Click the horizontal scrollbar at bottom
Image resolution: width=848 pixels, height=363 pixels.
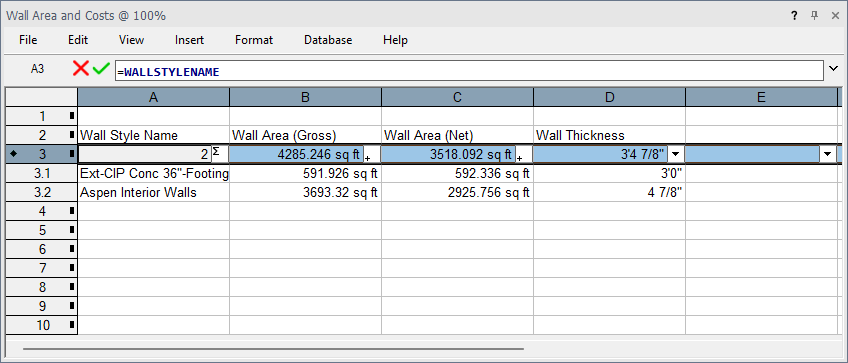pyautogui.click(x=273, y=349)
